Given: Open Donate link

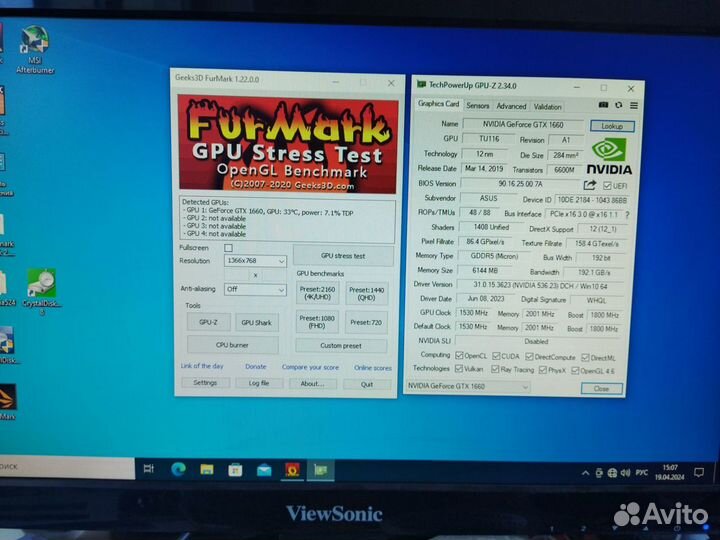Looking at the screenshot, I should coord(256,366).
